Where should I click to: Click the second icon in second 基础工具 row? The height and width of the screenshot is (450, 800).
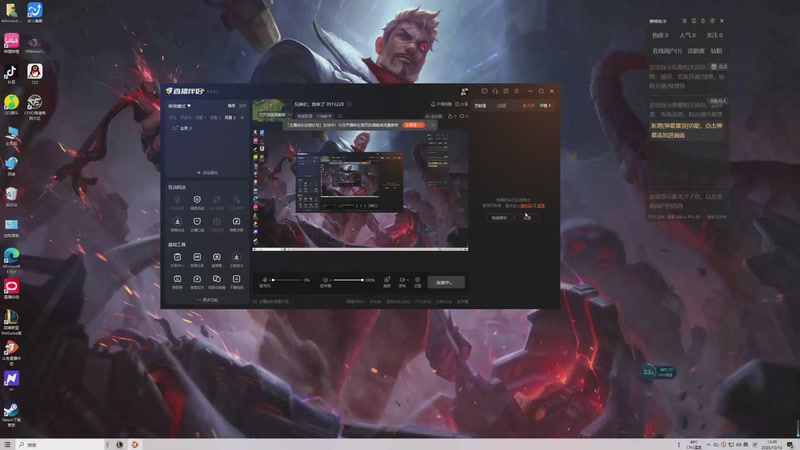tap(197, 279)
